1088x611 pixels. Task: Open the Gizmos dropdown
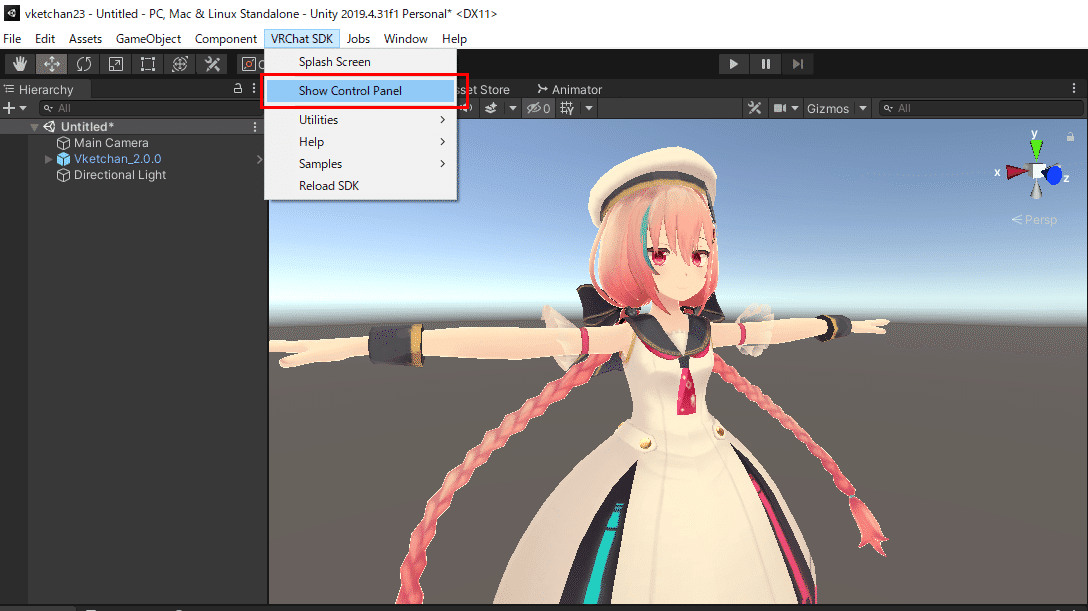point(836,108)
